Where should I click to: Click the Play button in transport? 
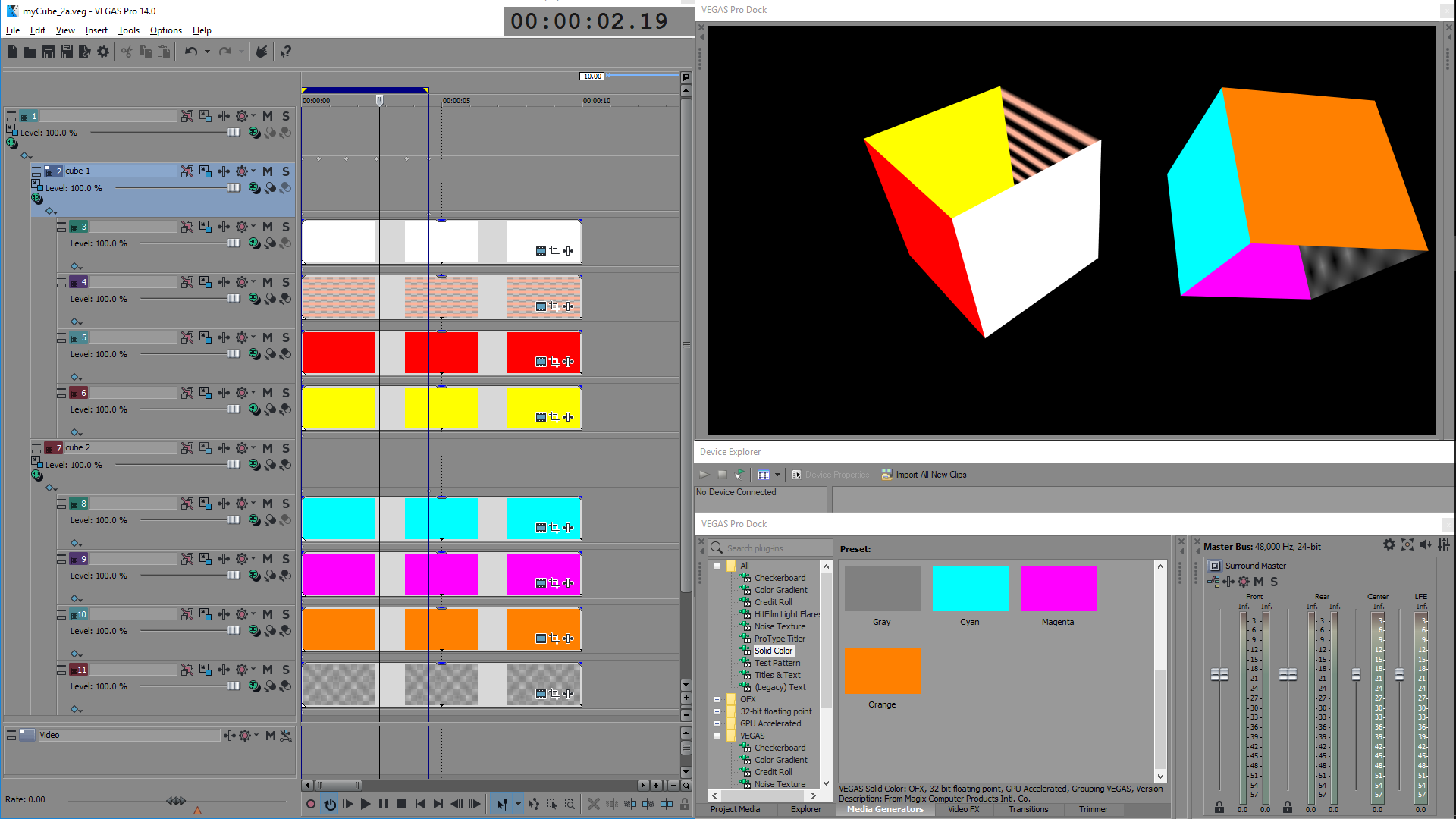[x=366, y=804]
